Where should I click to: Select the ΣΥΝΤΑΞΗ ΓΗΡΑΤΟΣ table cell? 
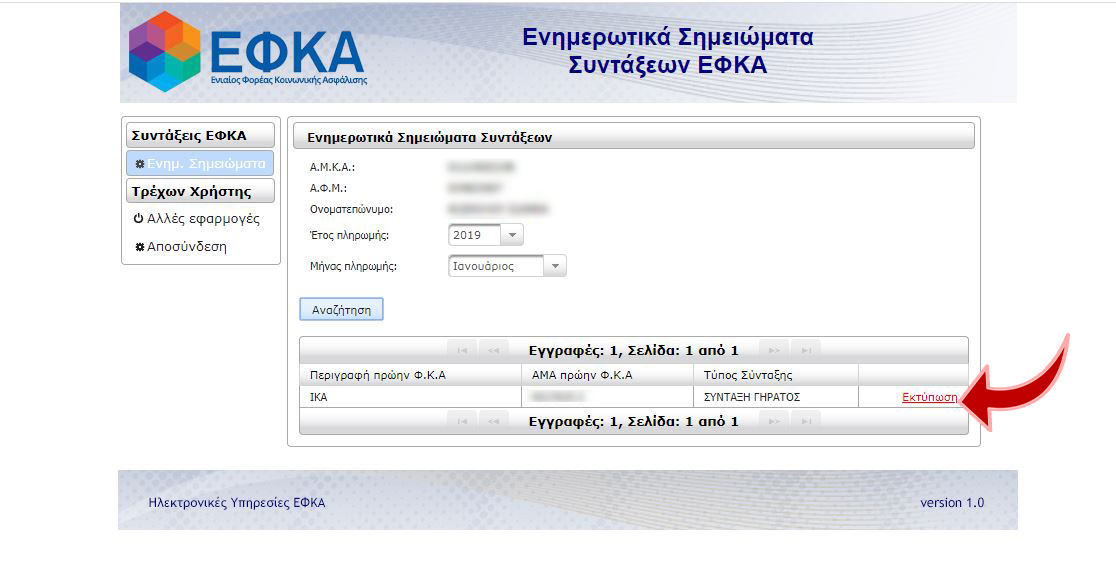[777, 397]
